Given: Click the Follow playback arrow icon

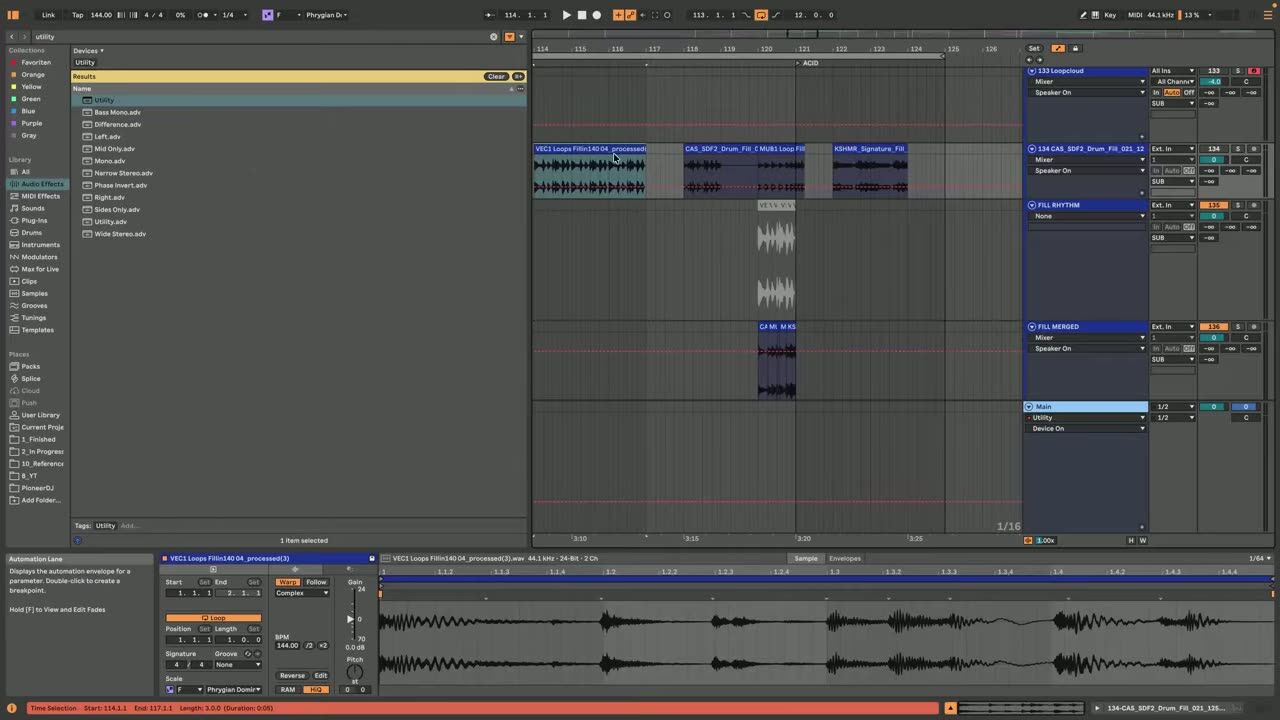Looking at the screenshot, I should coord(489,15).
